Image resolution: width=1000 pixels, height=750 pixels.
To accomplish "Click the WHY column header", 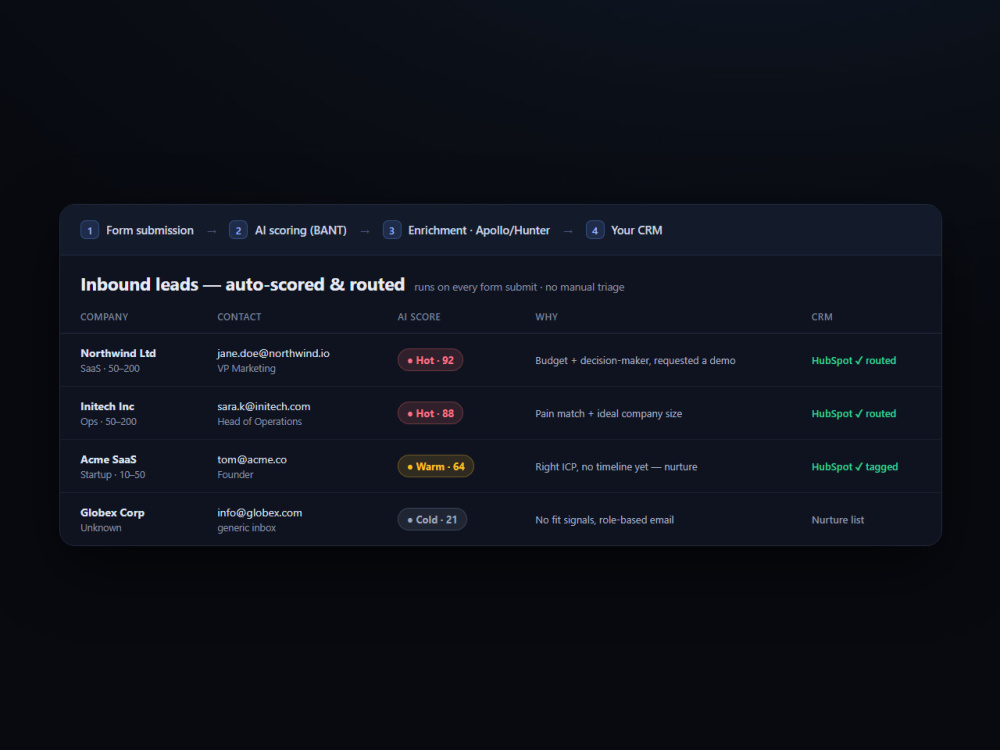I will click(547, 317).
